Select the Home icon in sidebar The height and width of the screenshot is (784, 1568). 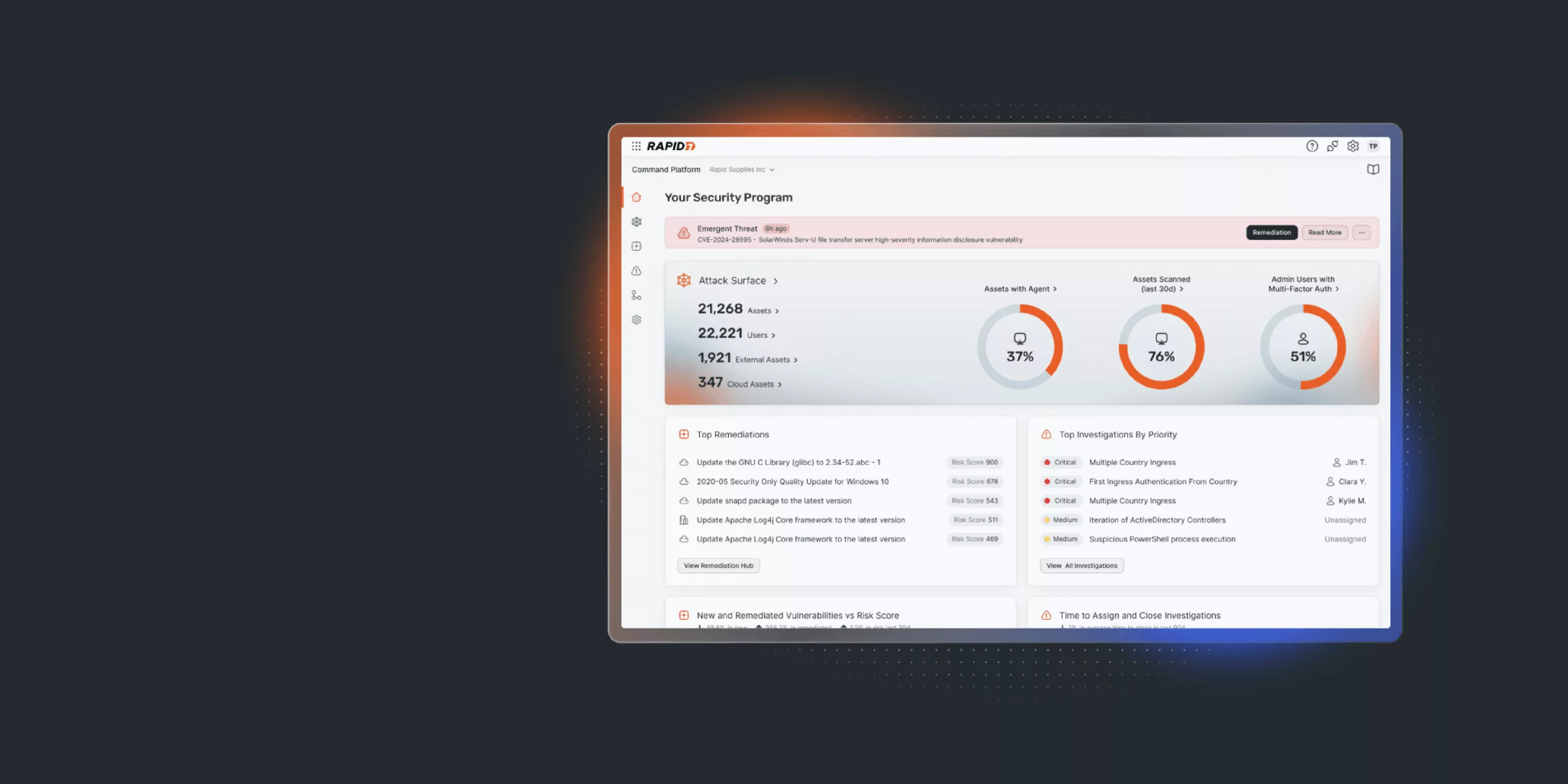click(x=636, y=197)
